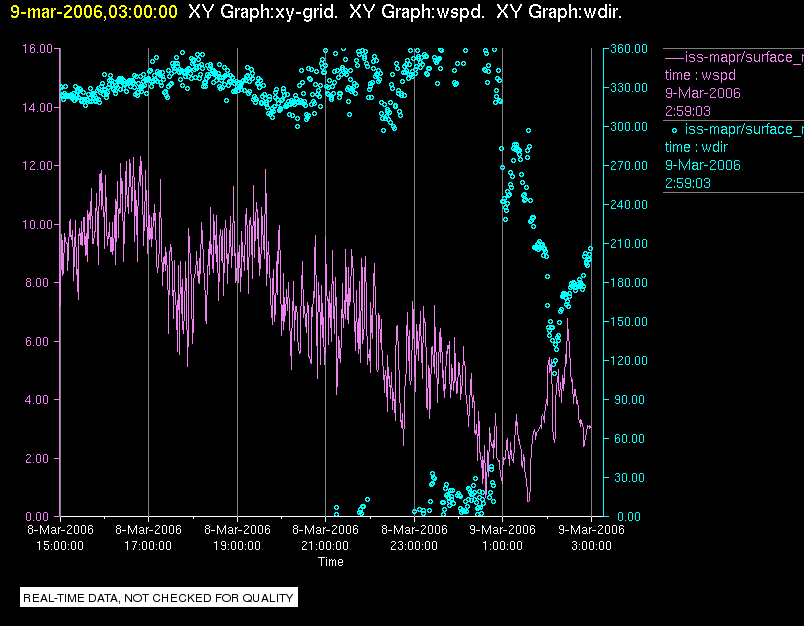
Task: Click the '150.00' right axis label
Action: (x=629, y=321)
